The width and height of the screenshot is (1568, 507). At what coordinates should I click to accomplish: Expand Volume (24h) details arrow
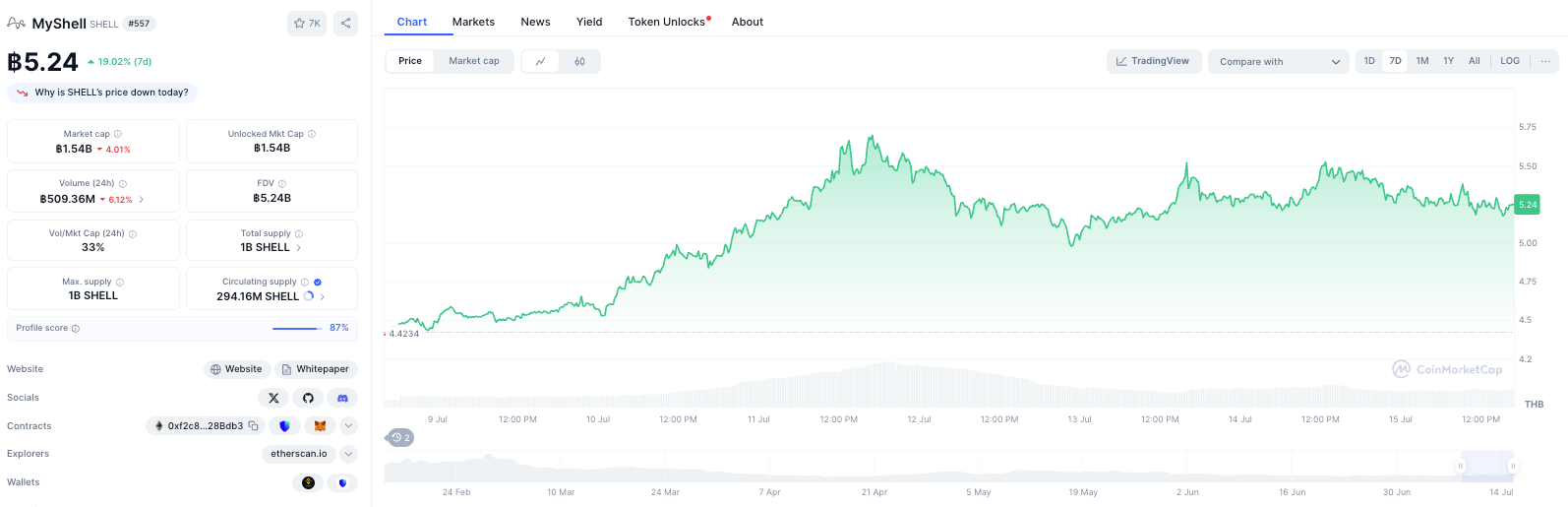tap(141, 199)
